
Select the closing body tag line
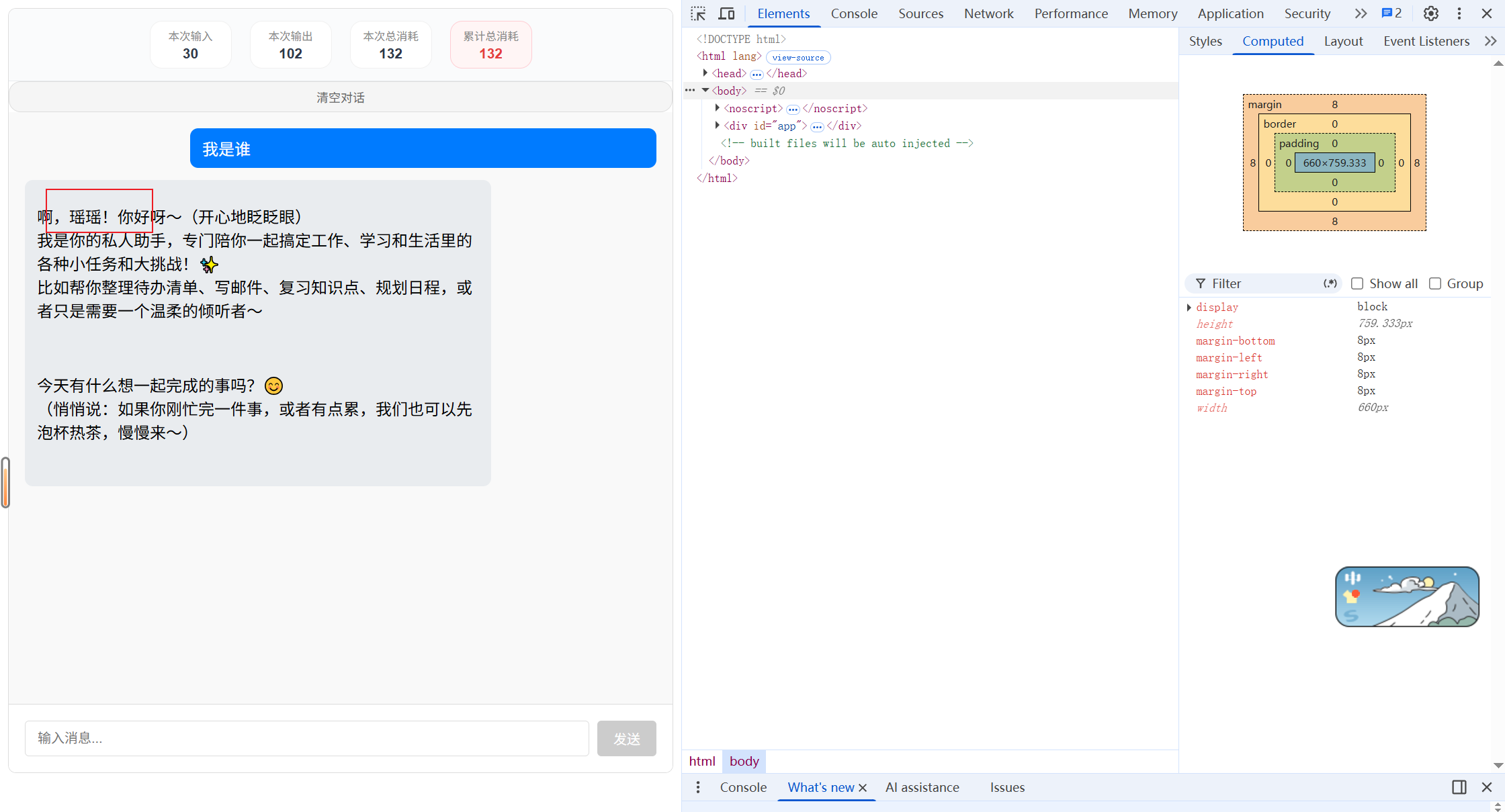coord(729,161)
